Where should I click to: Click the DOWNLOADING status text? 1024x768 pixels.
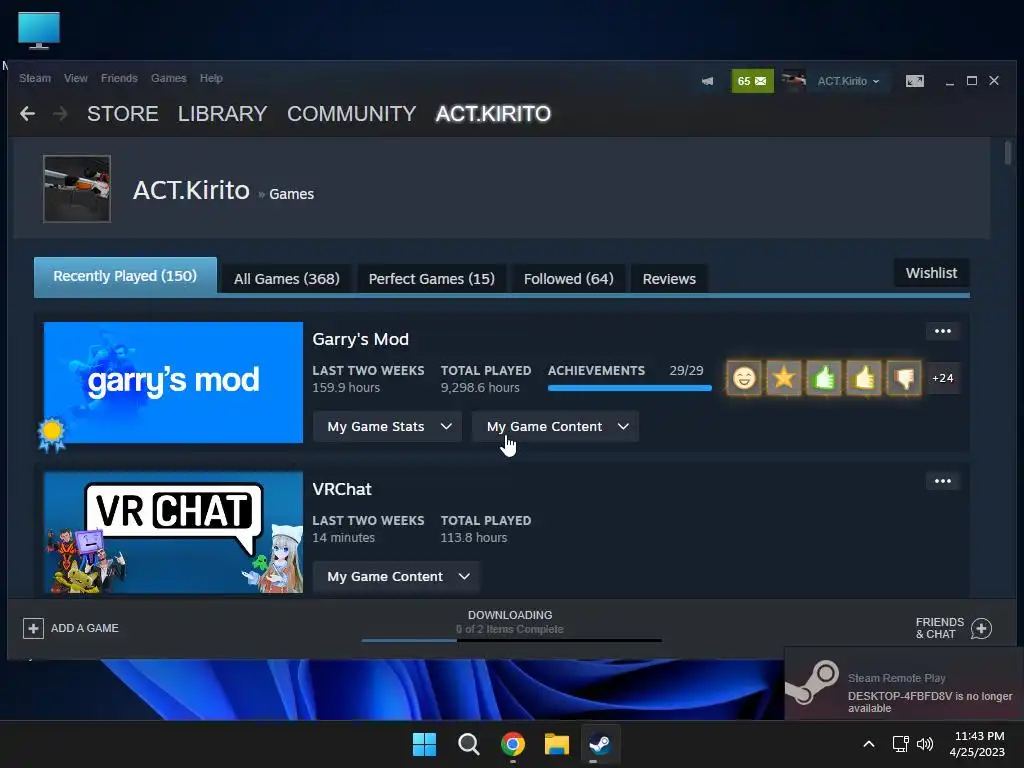pos(510,615)
